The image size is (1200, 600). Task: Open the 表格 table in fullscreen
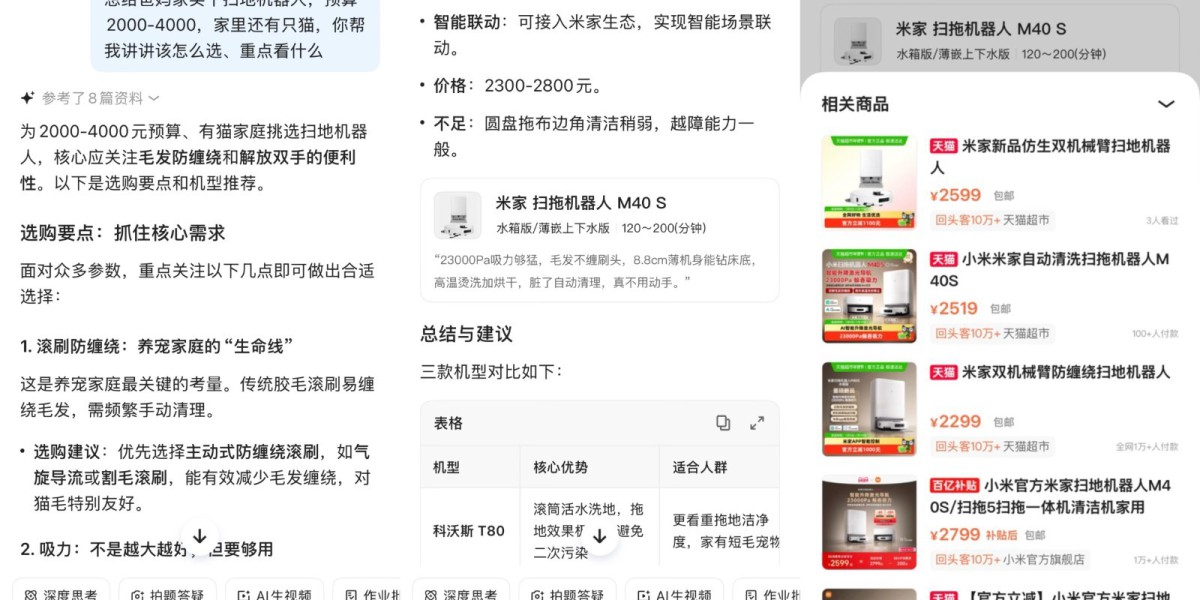(x=757, y=423)
